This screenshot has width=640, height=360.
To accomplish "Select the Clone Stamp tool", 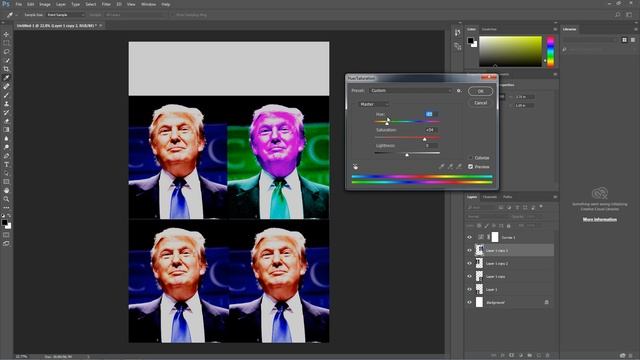I will point(6,104).
